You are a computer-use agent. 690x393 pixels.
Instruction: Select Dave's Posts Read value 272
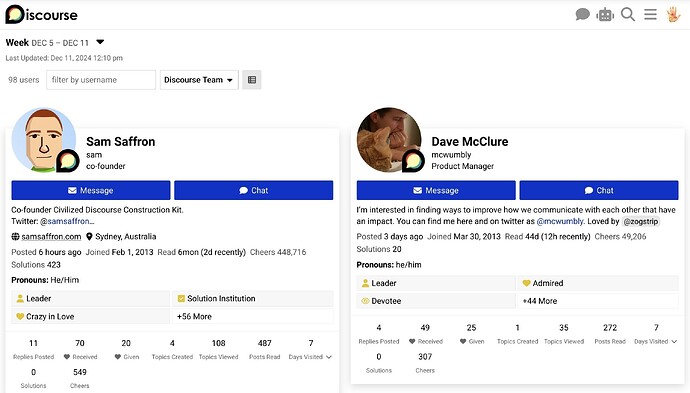610,327
